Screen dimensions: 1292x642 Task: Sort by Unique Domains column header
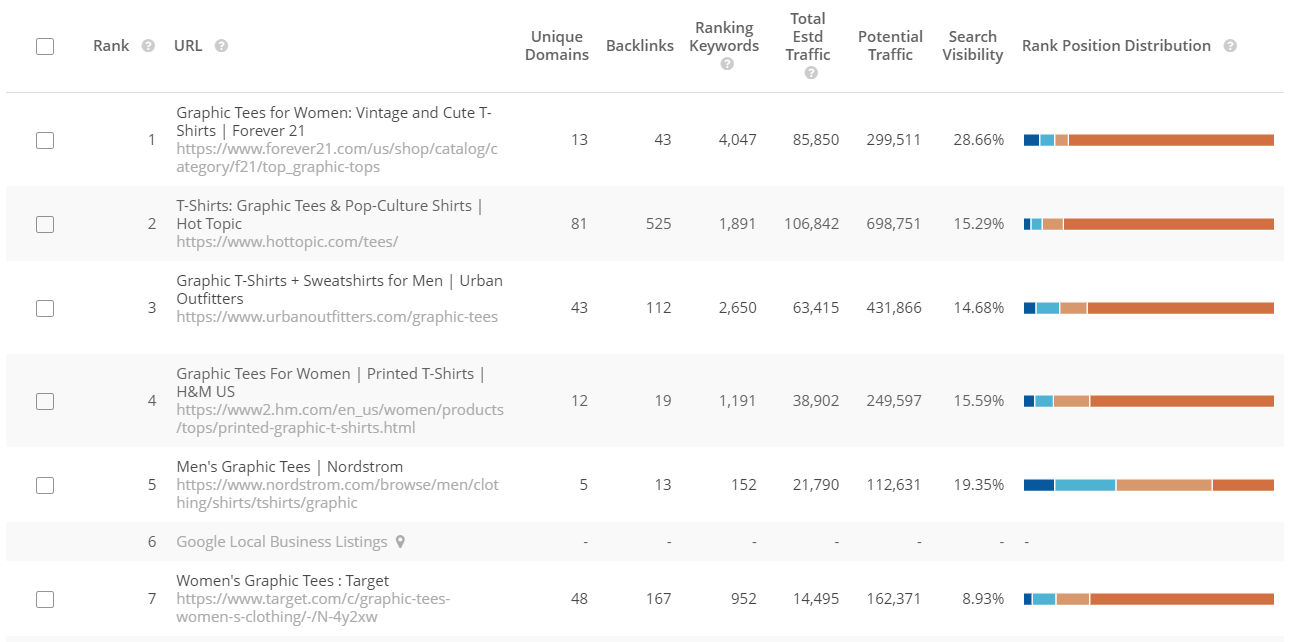(559, 46)
